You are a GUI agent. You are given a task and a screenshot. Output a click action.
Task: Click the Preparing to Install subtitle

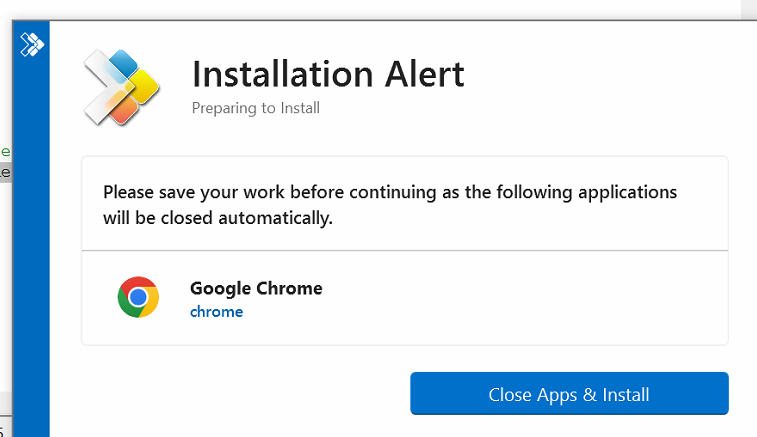click(x=255, y=108)
